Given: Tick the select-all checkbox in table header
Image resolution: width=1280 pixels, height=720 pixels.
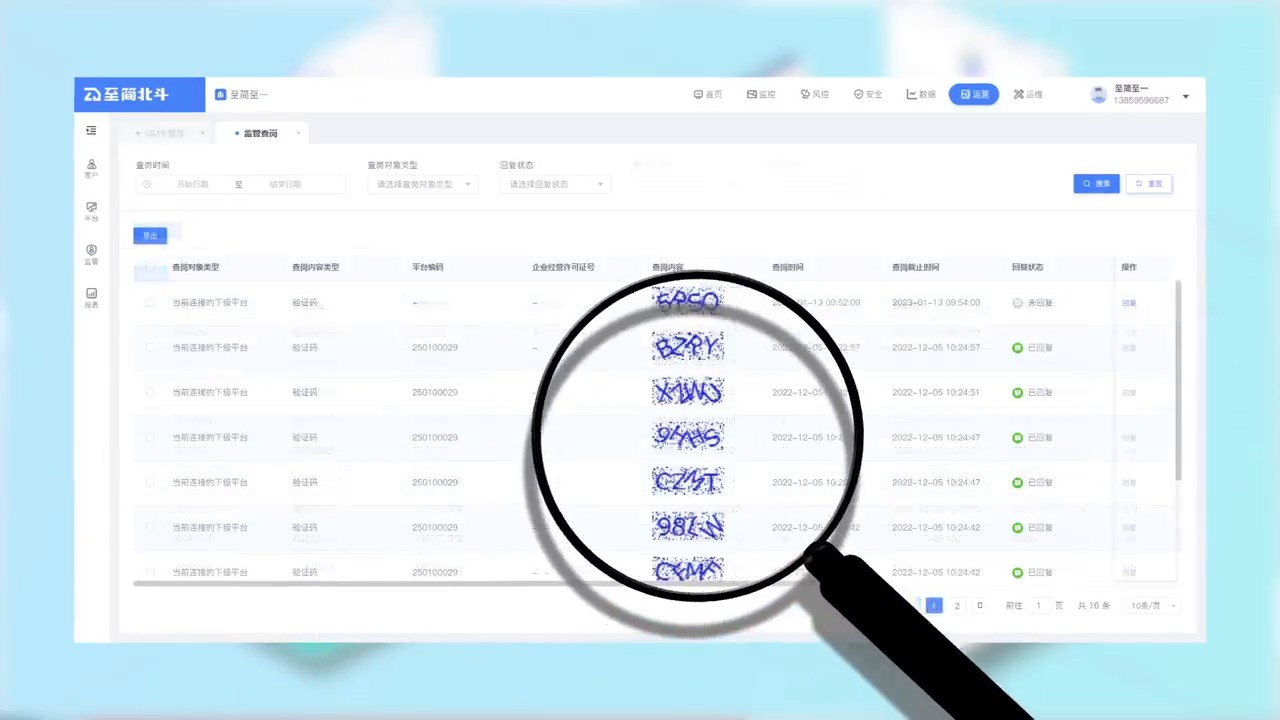Looking at the screenshot, I should (x=150, y=268).
